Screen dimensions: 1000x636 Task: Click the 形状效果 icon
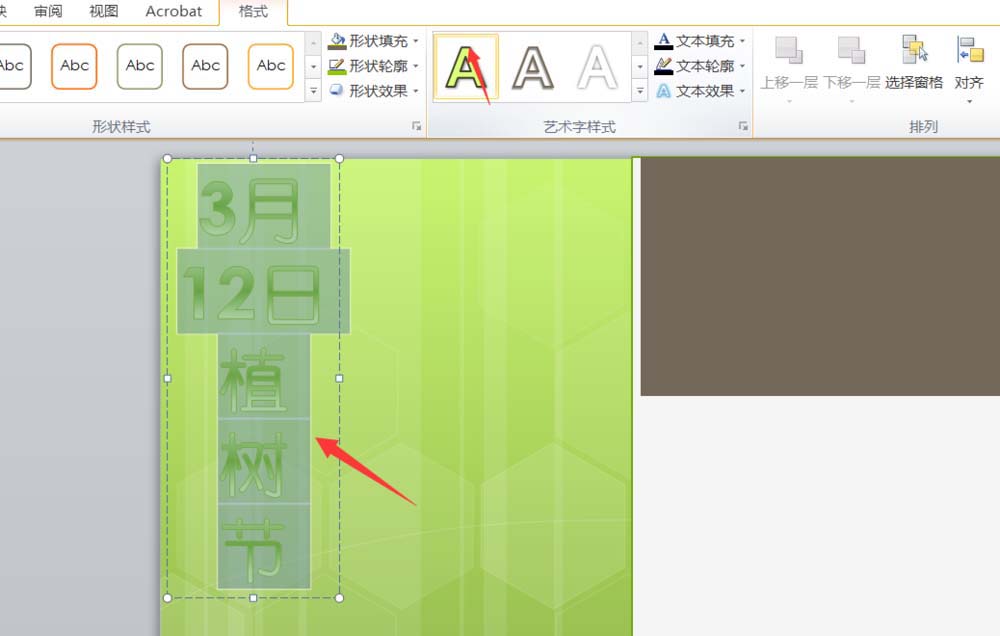pos(337,91)
